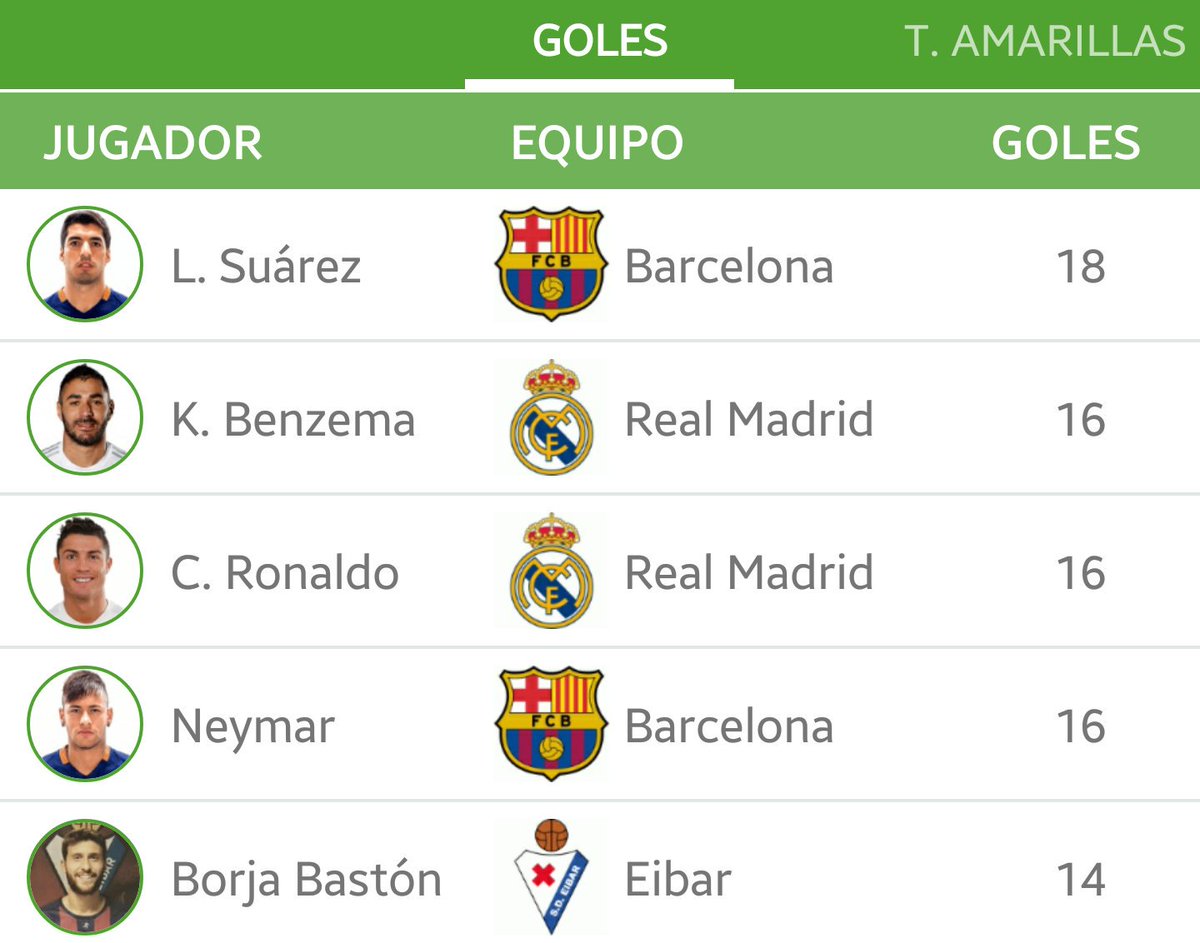Open the Borja Bastón name link

(306, 879)
